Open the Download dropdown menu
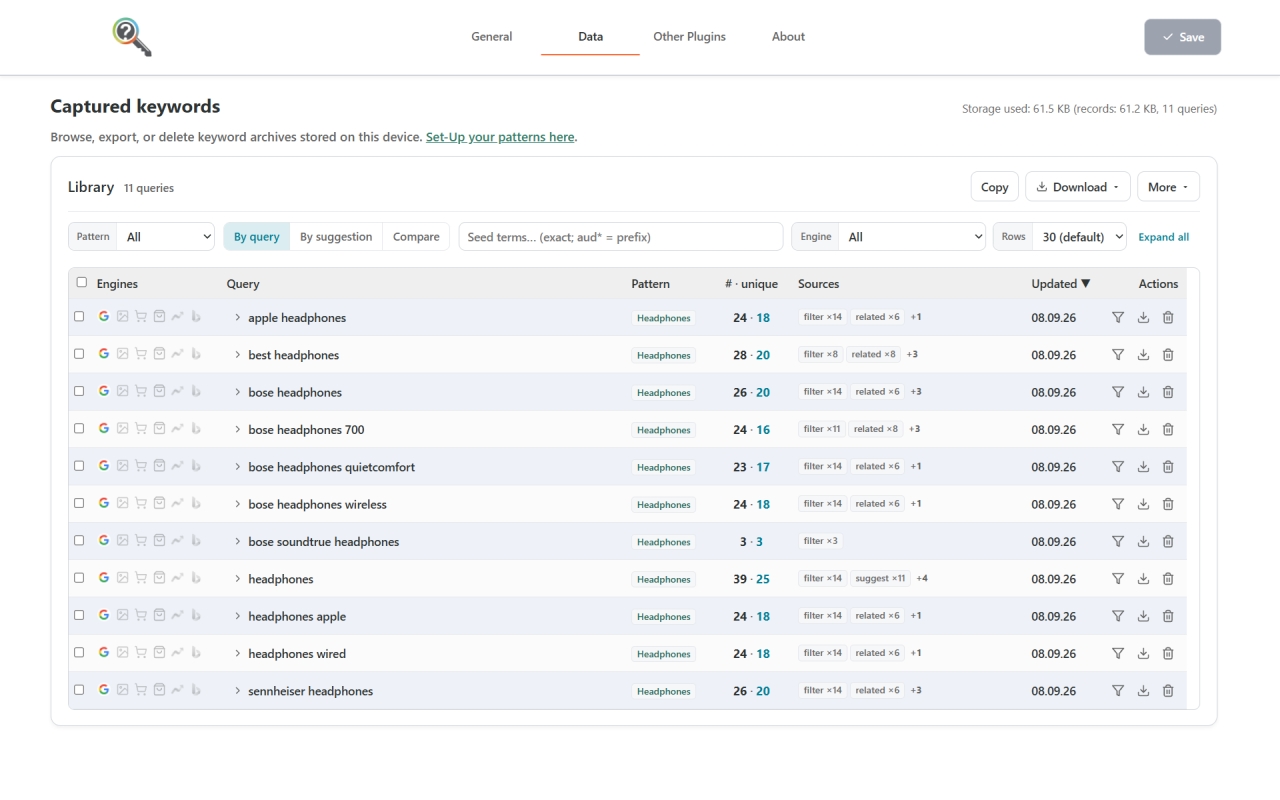 coord(1078,187)
